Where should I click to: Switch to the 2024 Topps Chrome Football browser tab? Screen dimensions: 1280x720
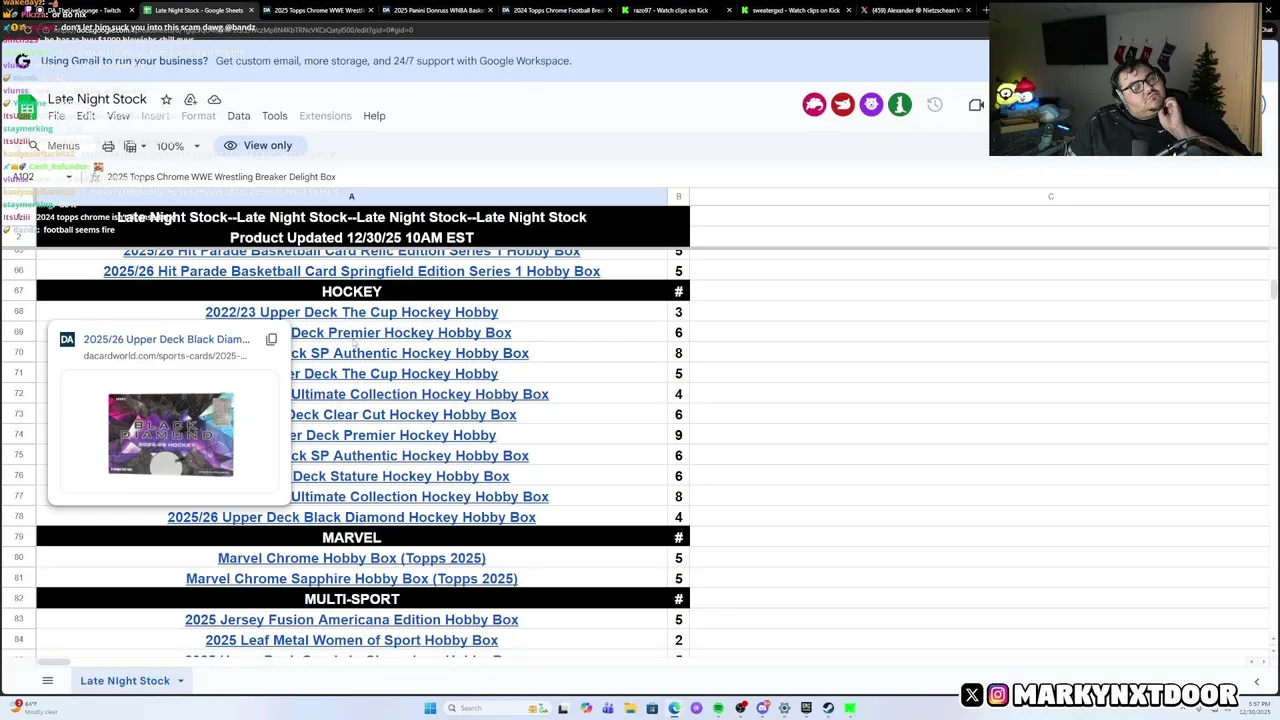tap(555, 10)
